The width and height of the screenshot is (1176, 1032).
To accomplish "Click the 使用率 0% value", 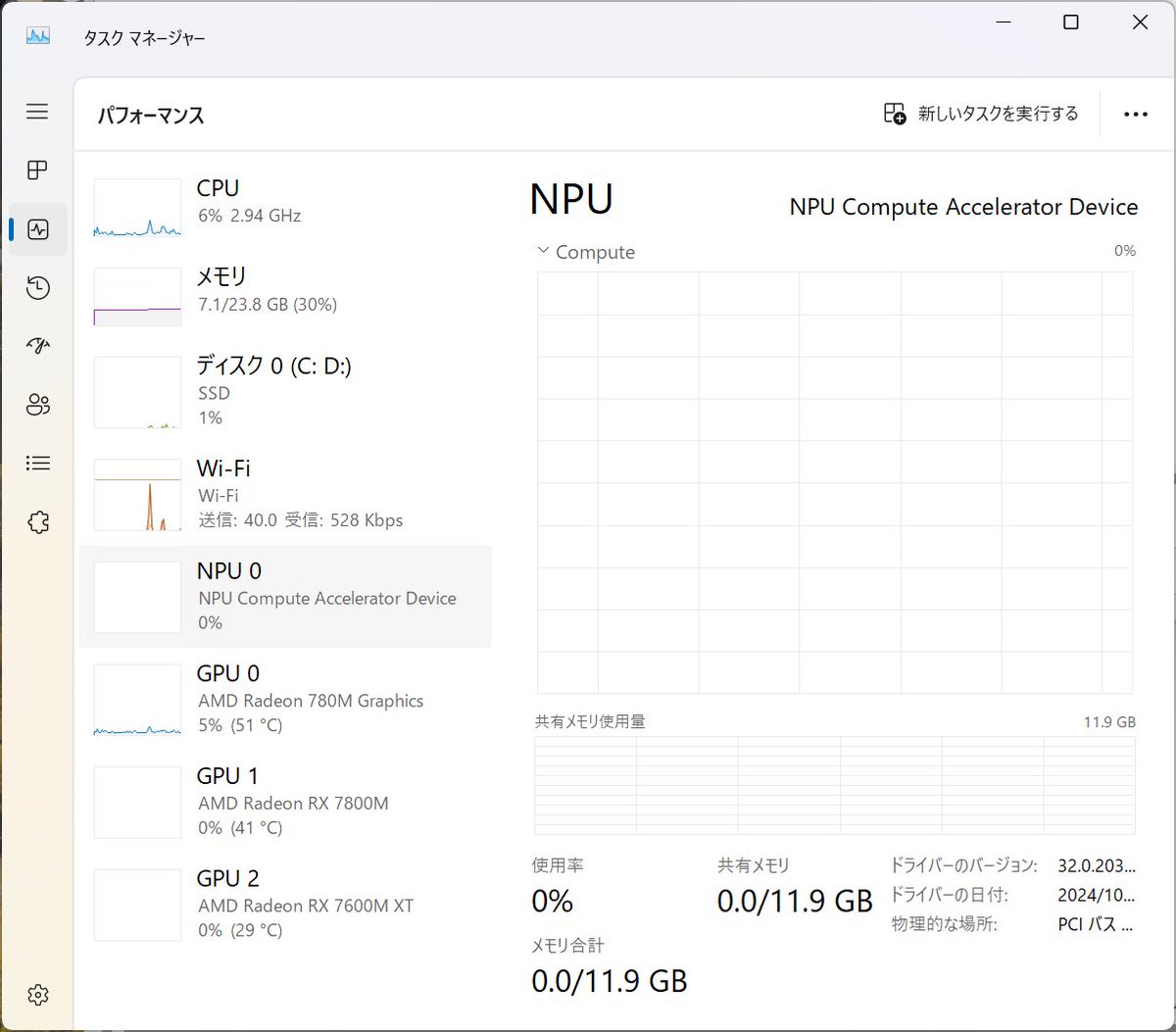I will coord(553,901).
